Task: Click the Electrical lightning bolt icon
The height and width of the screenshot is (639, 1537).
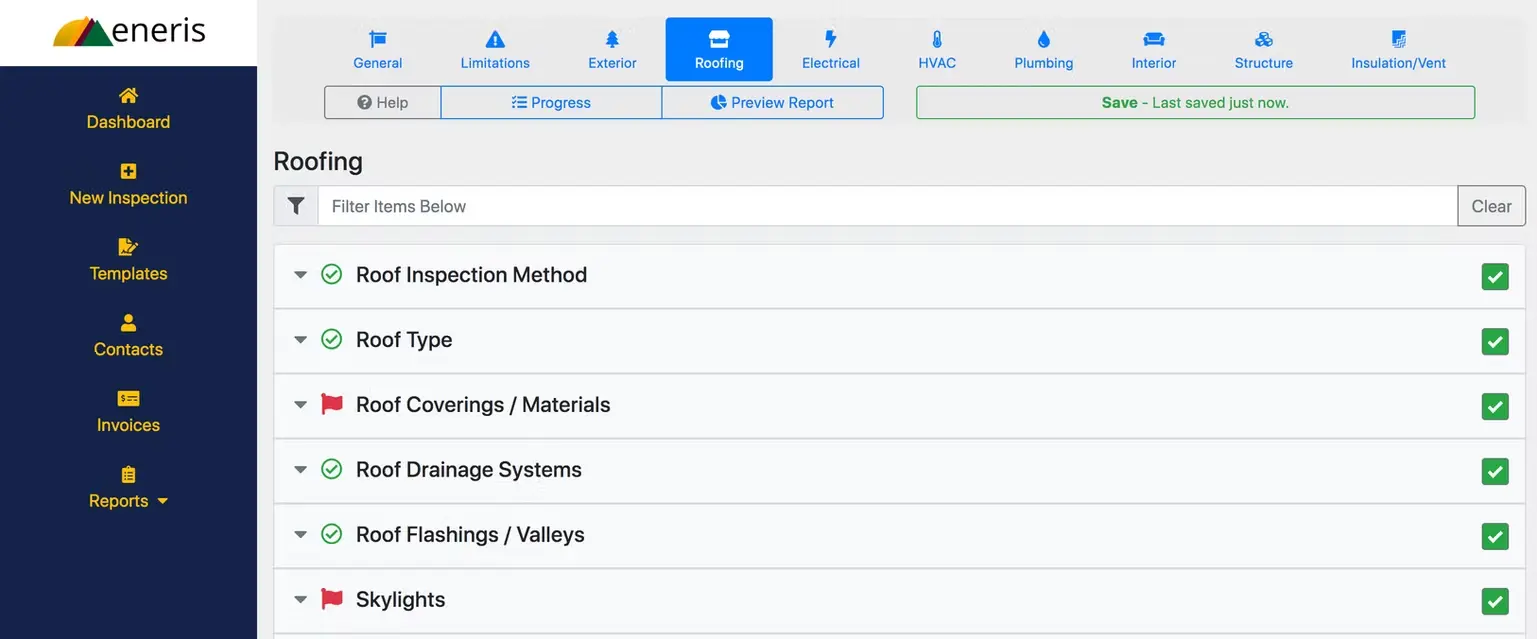Action: [830, 39]
